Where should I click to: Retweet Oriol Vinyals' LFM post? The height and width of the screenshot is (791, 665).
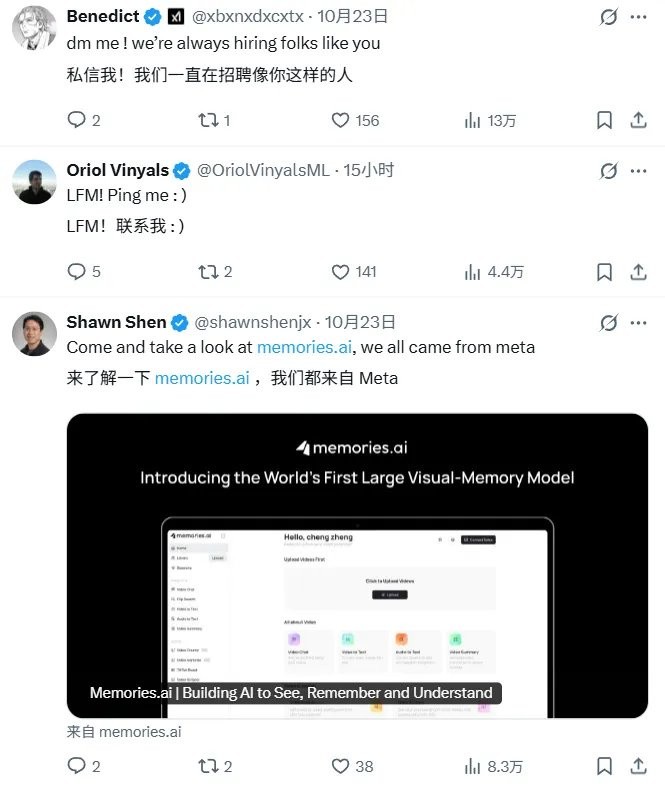[x=208, y=272]
